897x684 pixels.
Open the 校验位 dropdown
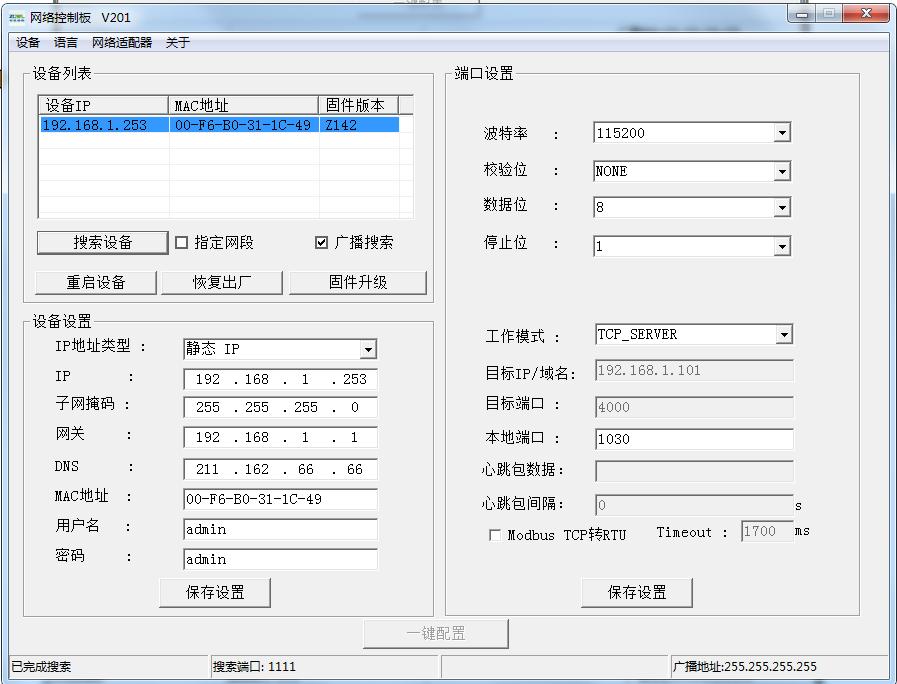point(781,170)
